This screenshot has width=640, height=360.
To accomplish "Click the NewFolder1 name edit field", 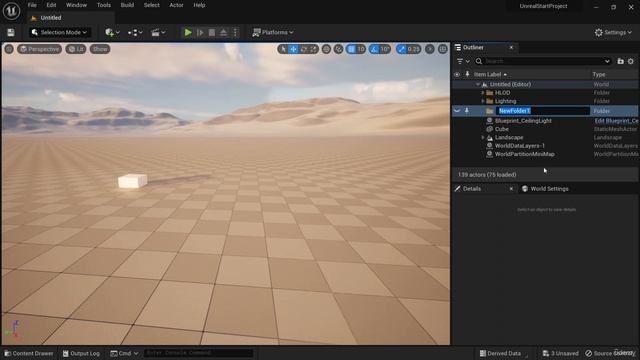I will 542,111.
